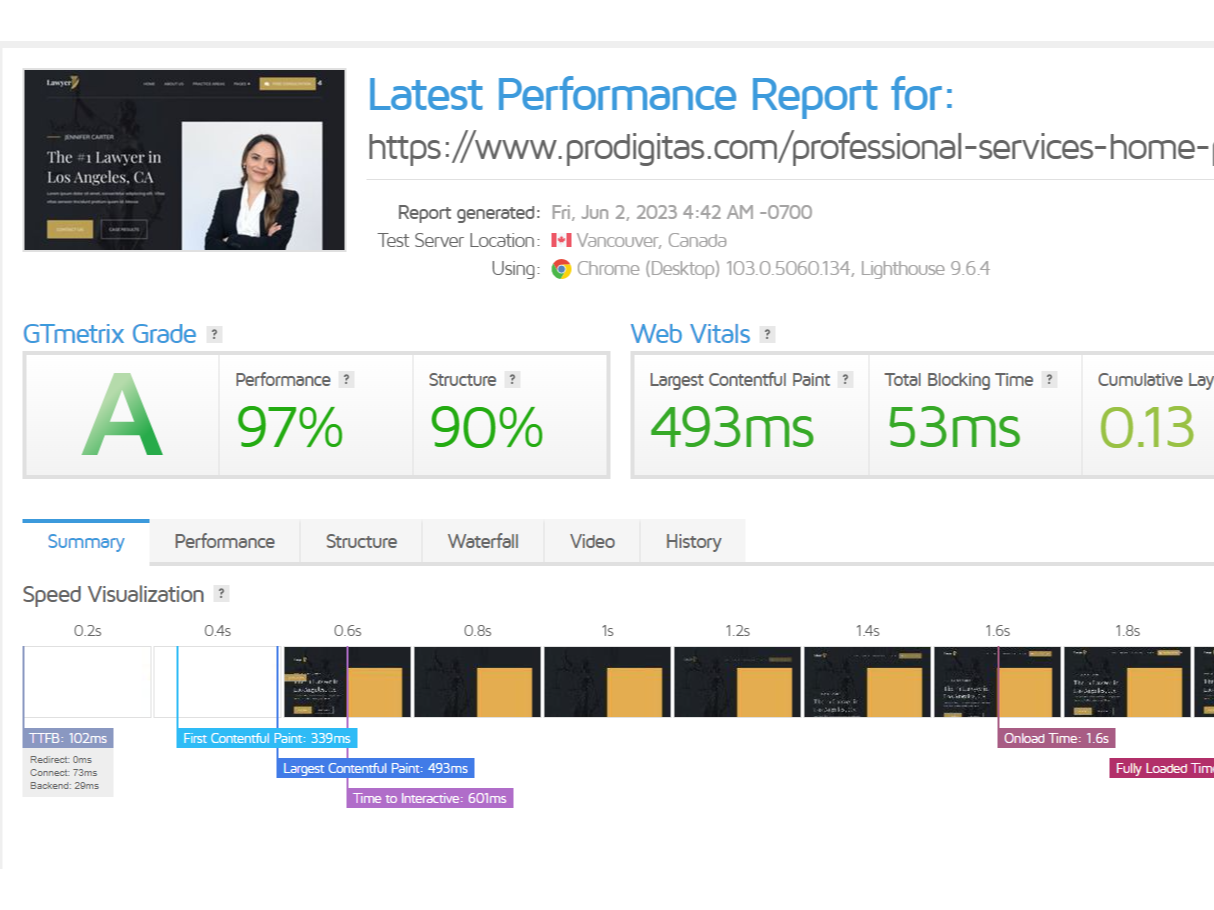Screen dimensions: 1214x910
Task: Click the Structure score help icon
Action: click(x=513, y=379)
